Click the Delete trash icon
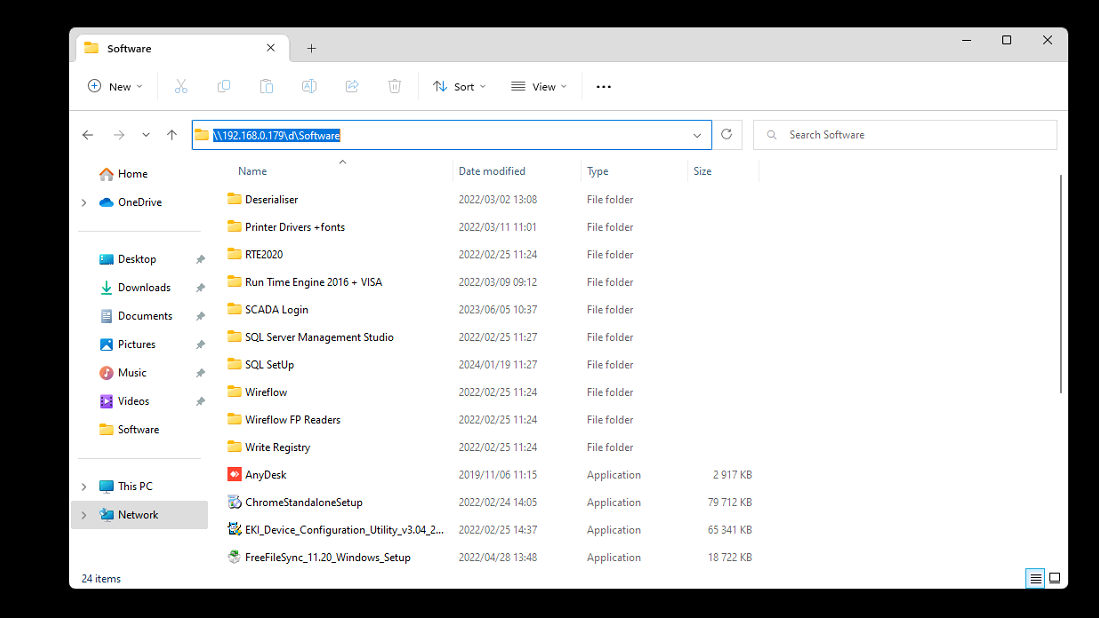This screenshot has height=618, width=1099. (395, 86)
